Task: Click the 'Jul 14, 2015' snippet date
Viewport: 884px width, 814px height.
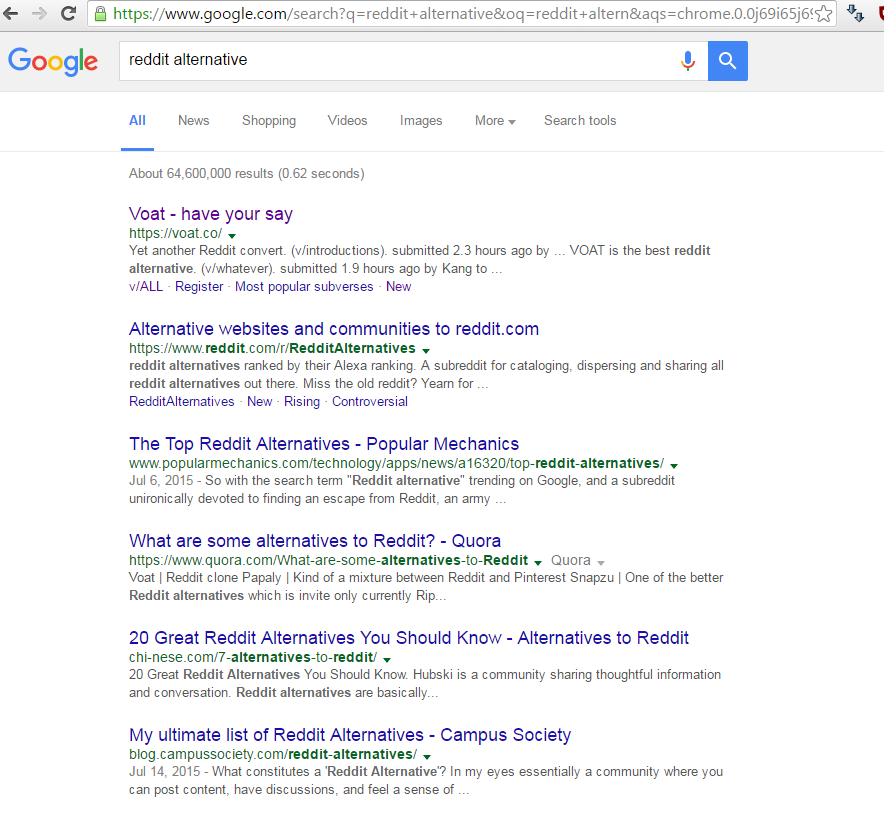Action: (x=165, y=771)
